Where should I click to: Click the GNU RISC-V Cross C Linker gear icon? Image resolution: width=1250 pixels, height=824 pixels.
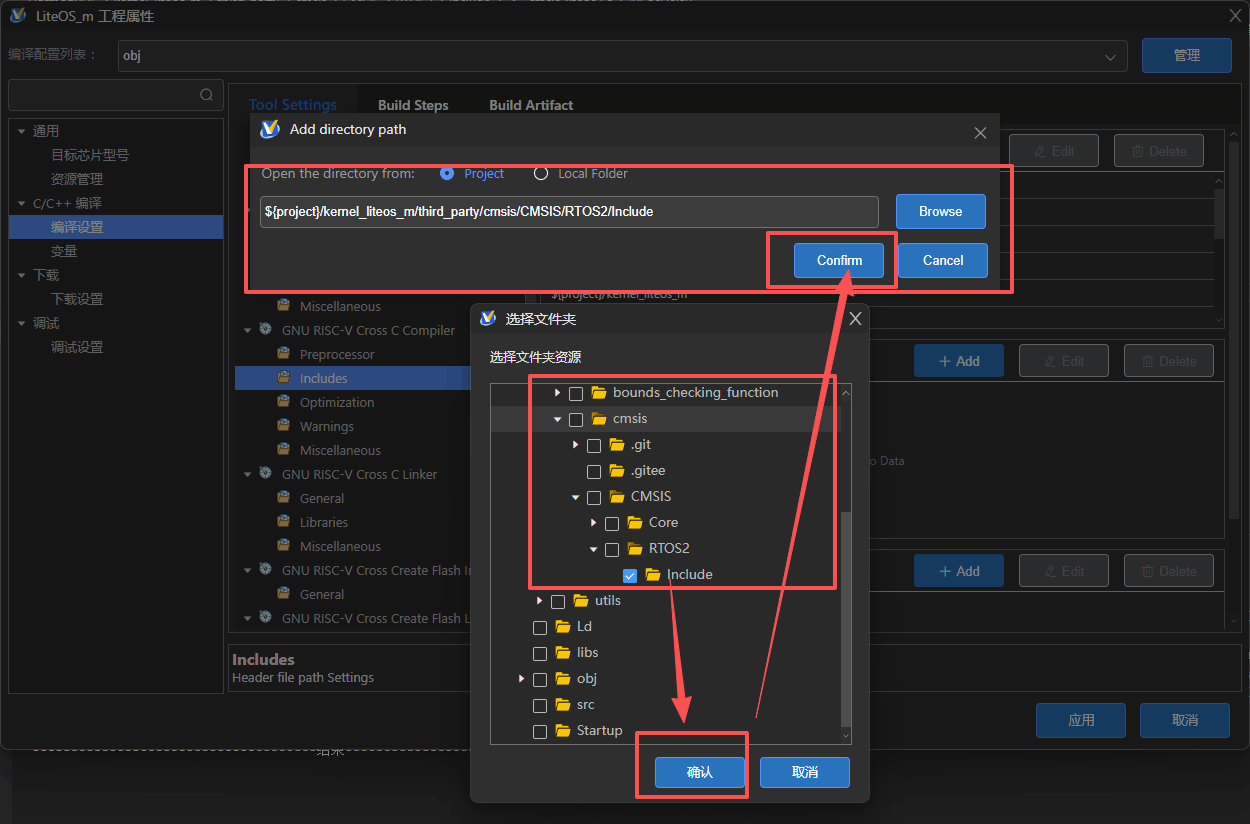tap(265, 473)
